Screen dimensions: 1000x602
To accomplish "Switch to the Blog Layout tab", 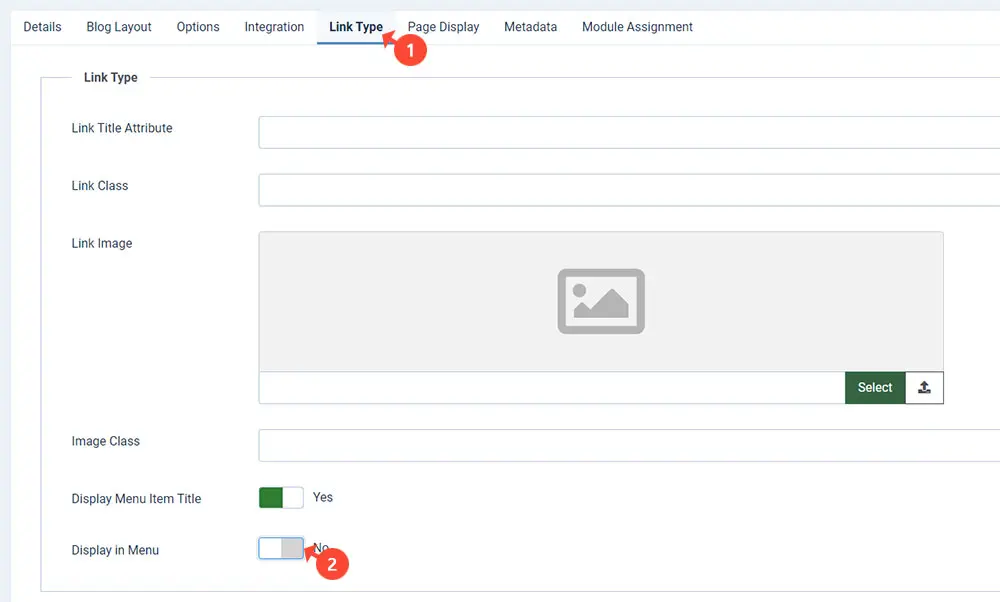I will pyautogui.click(x=119, y=27).
